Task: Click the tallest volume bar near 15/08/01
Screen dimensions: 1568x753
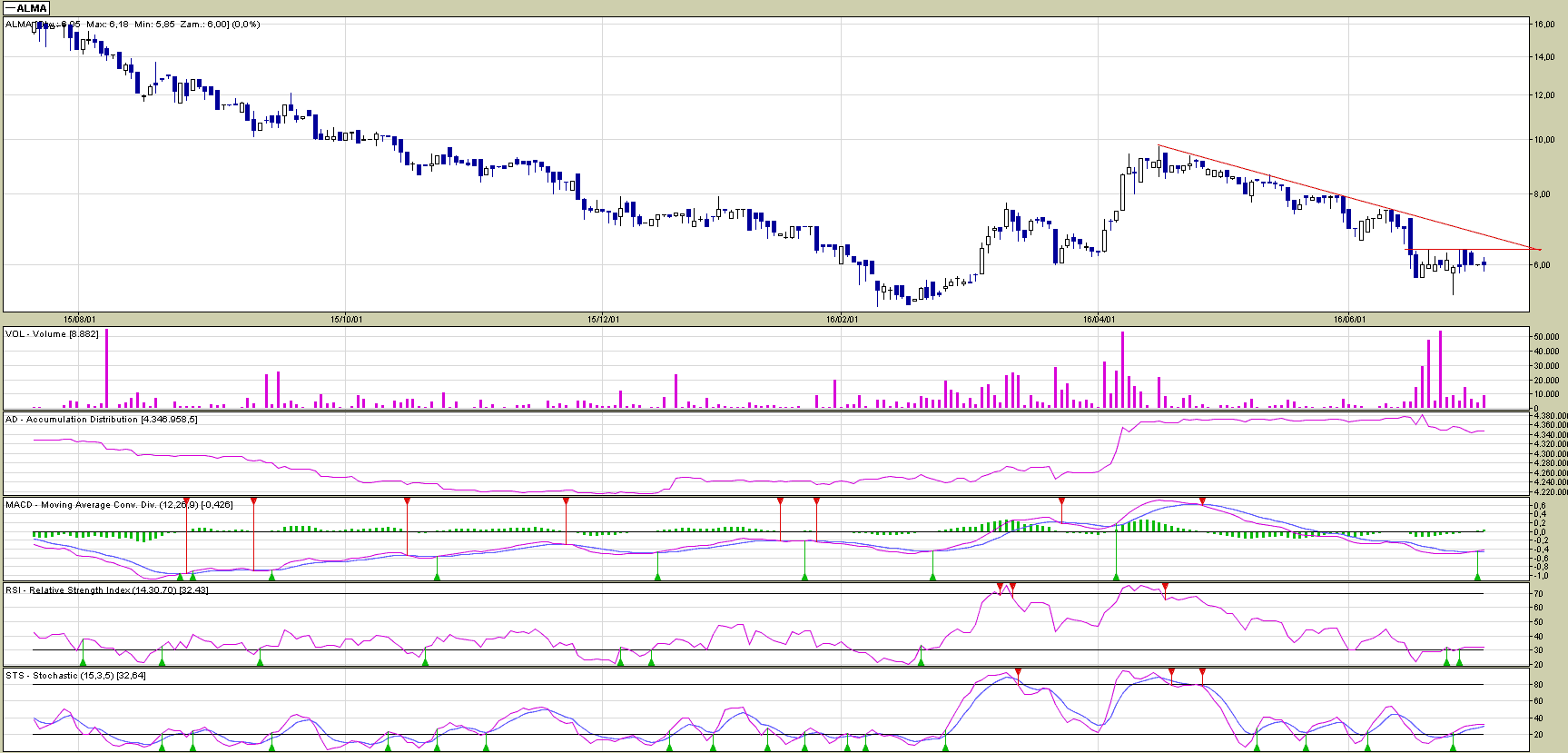Action: coord(106,368)
